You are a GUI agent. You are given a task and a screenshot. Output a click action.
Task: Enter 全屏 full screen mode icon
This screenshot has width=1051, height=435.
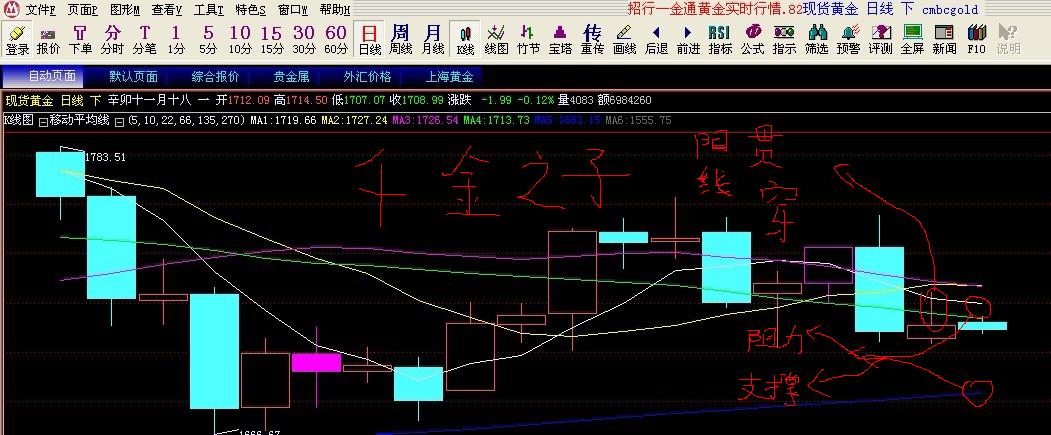click(912, 40)
